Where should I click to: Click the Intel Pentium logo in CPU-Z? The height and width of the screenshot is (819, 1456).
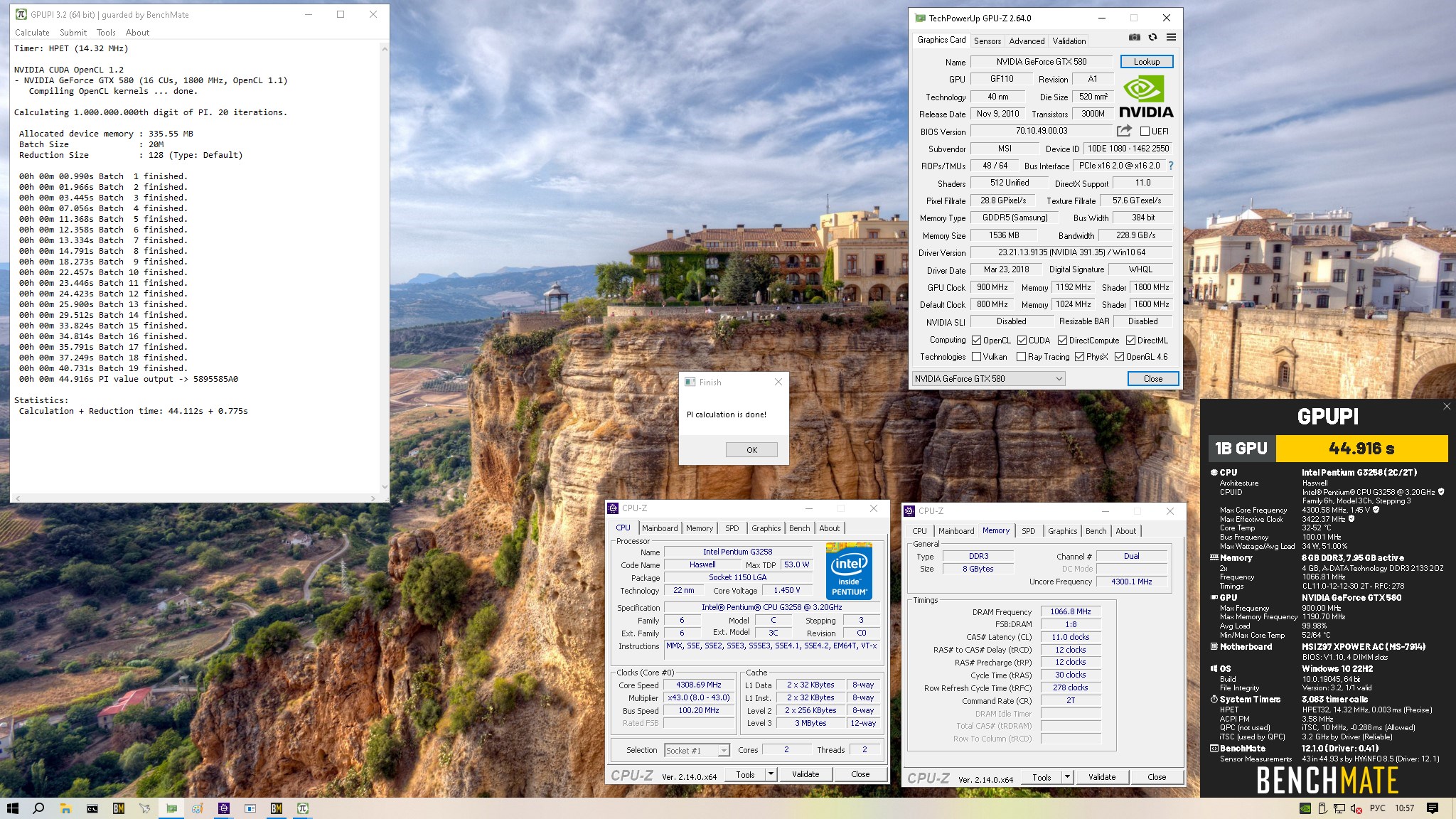click(x=849, y=571)
